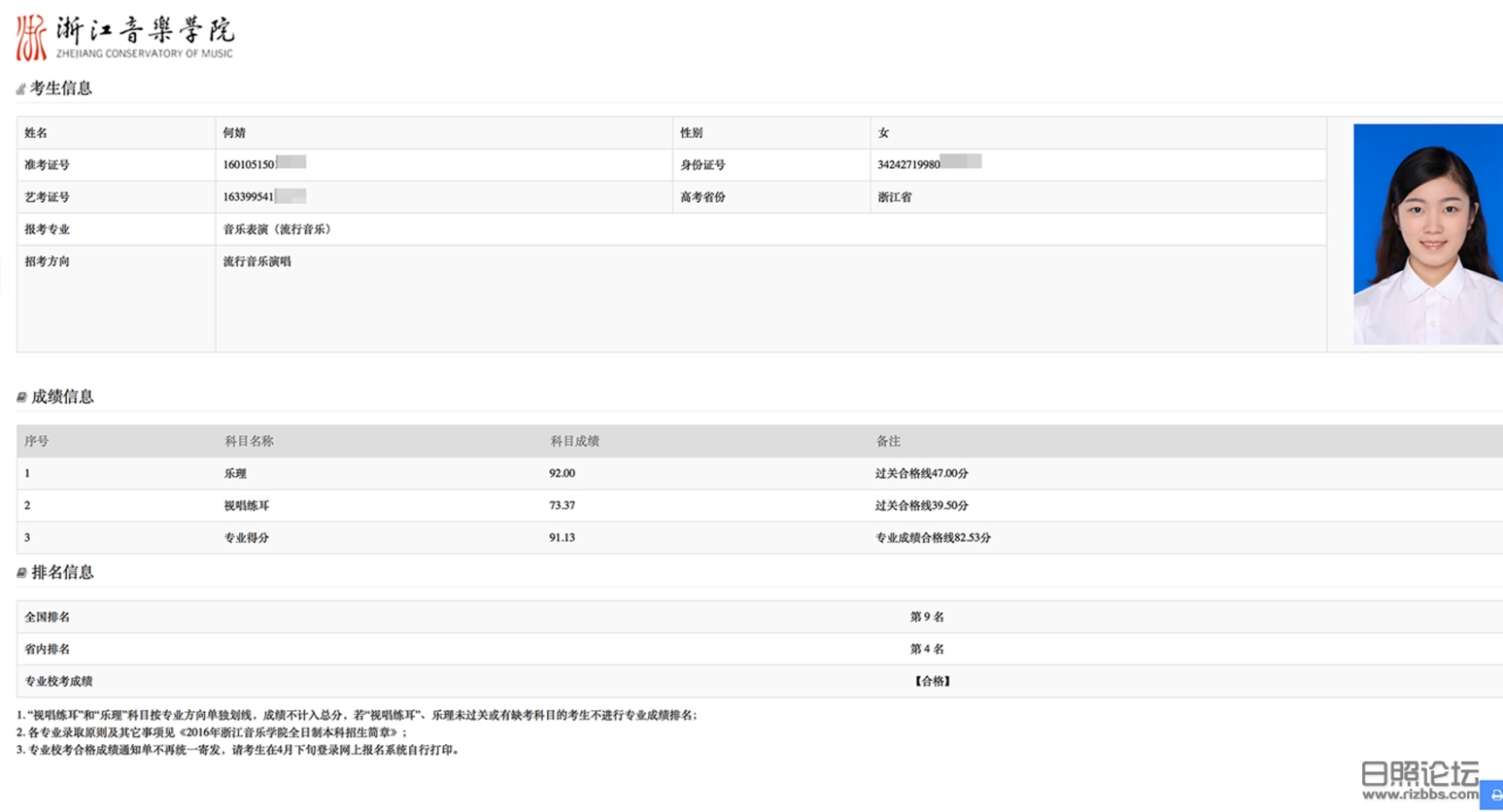Click the 【合格】 exam result text
1503x812 pixels.
tap(932, 682)
